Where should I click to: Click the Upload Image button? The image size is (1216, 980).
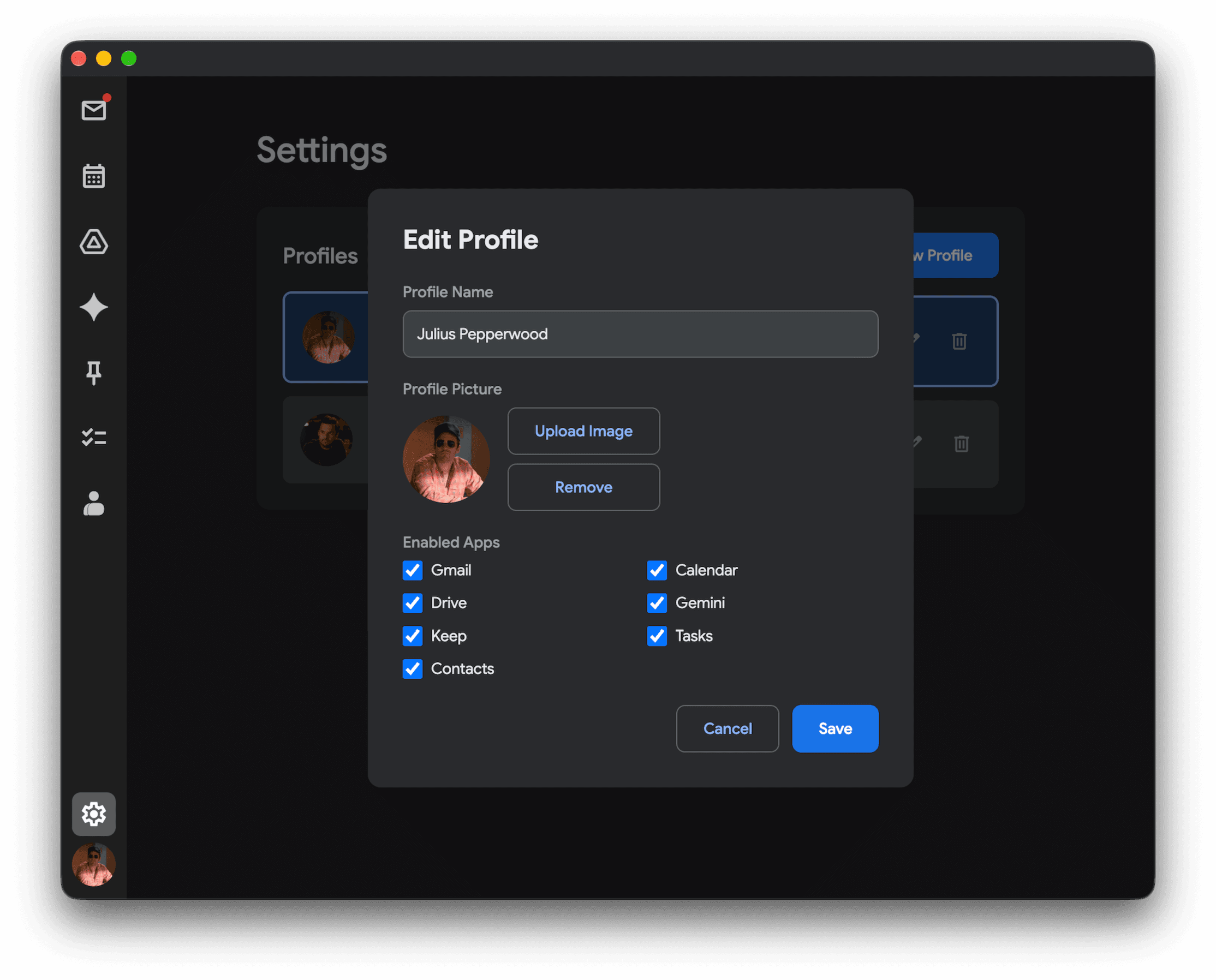[x=584, y=431]
